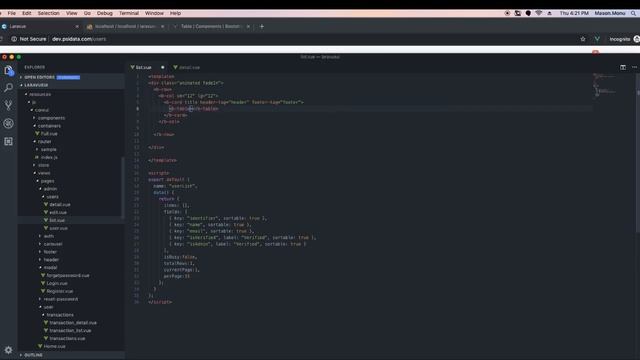Expand the store folder
Viewport: 640px width, 360px height.
(43, 165)
